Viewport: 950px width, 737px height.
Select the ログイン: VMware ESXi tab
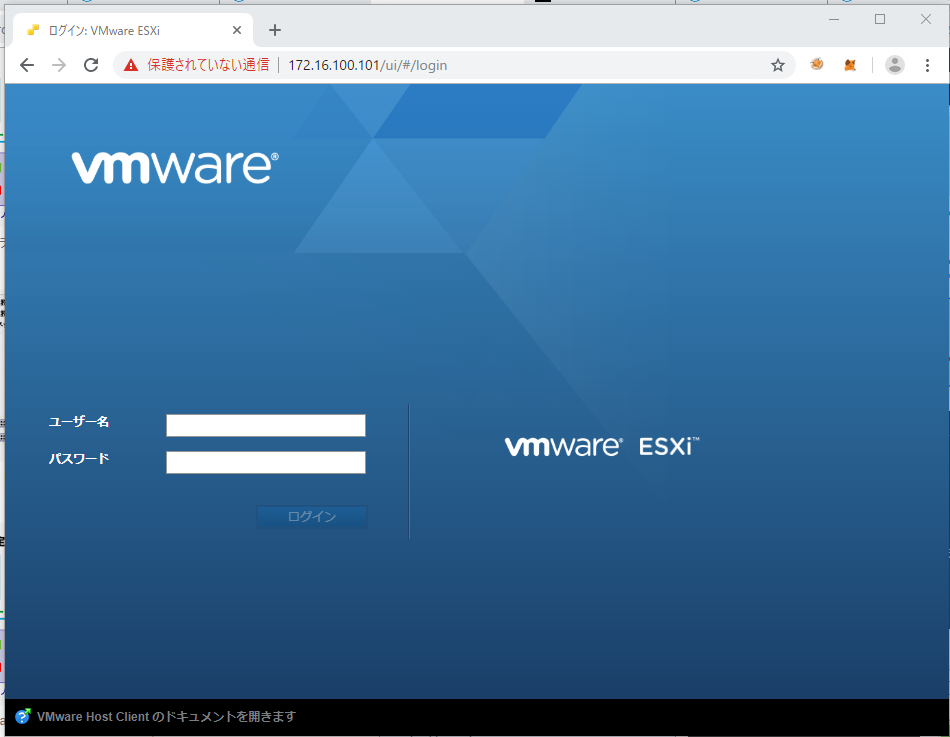coord(132,30)
